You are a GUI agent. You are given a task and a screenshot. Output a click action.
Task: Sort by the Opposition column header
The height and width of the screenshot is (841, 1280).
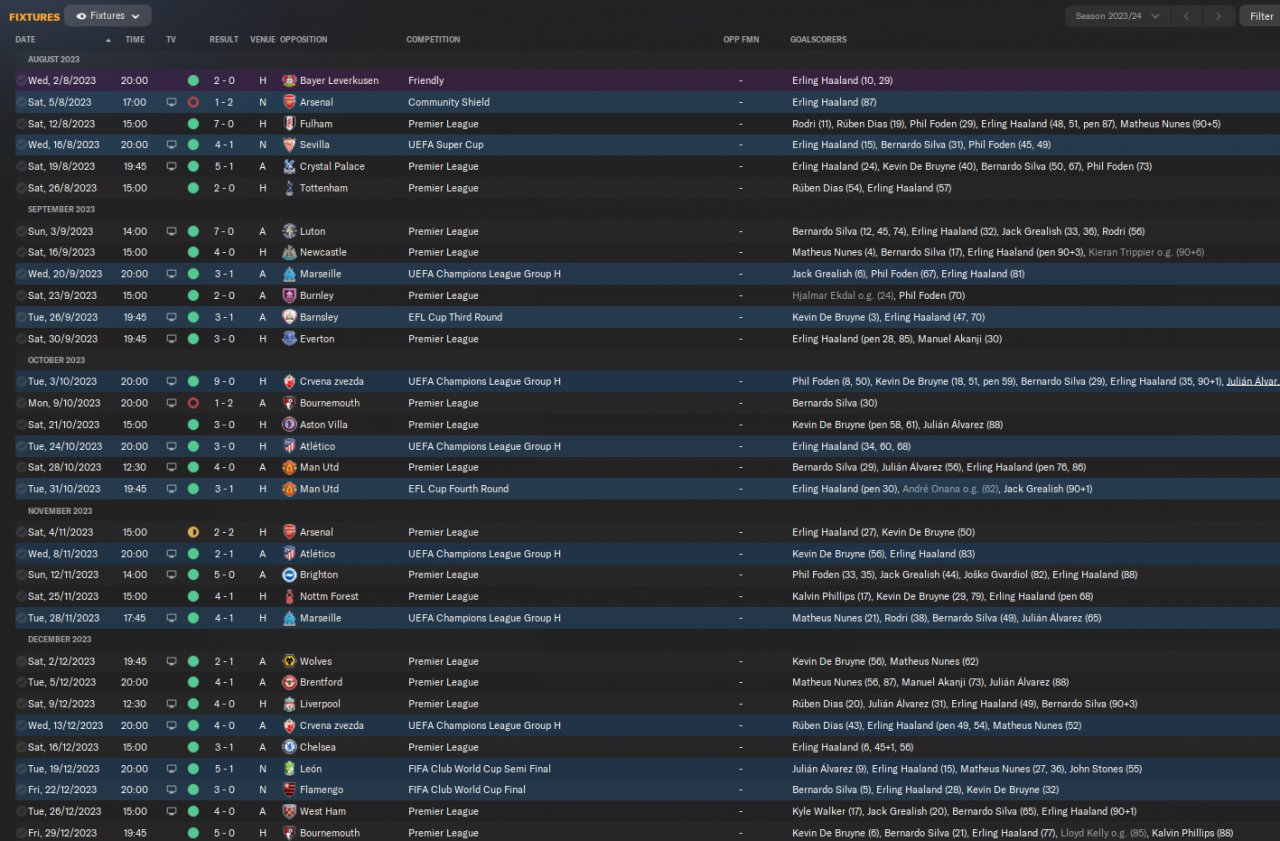click(x=304, y=40)
